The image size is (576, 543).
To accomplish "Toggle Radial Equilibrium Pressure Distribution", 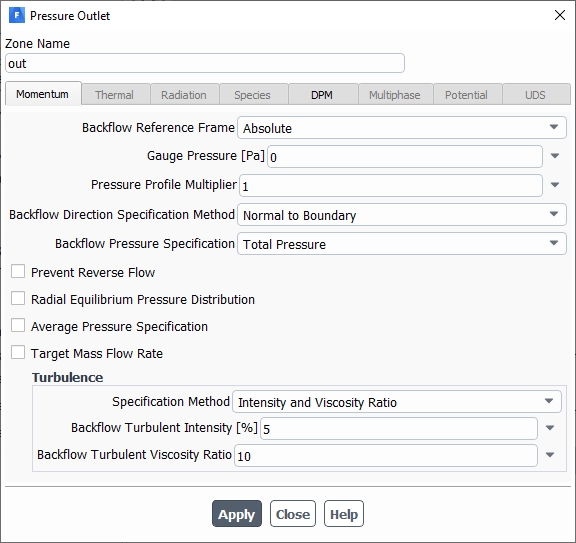I will click(x=18, y=298).
